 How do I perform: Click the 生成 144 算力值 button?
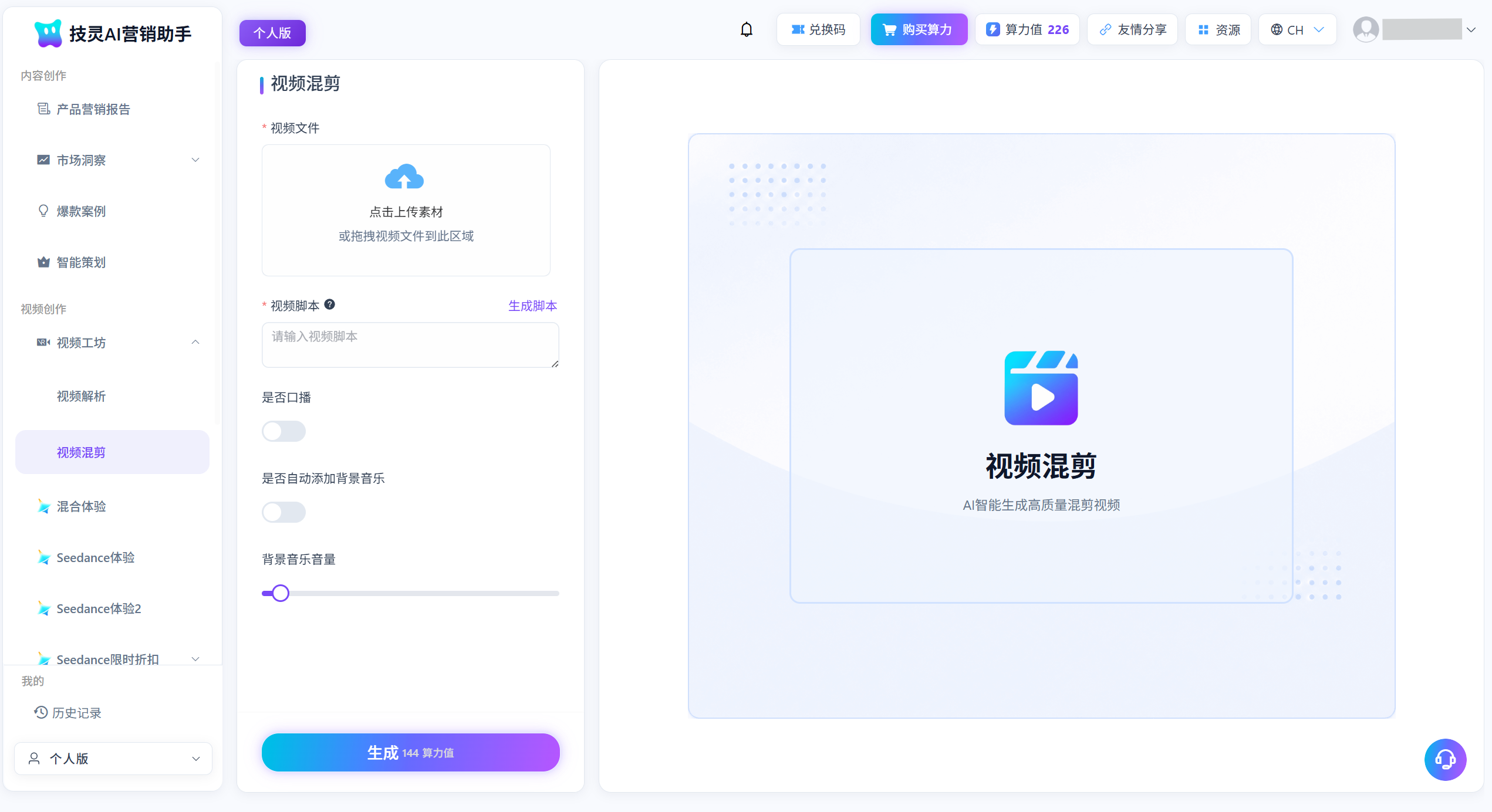(x=410, y=752)
